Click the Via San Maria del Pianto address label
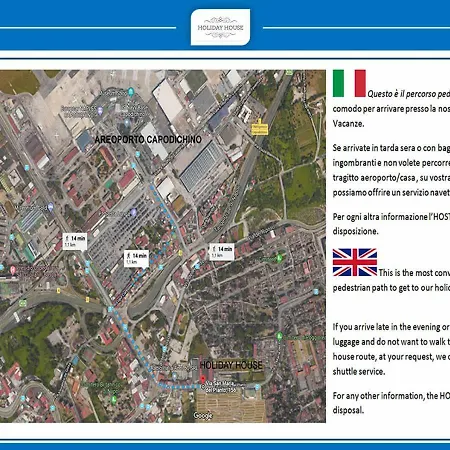Viewport: 450px width, 450px height. pos(221,387)
